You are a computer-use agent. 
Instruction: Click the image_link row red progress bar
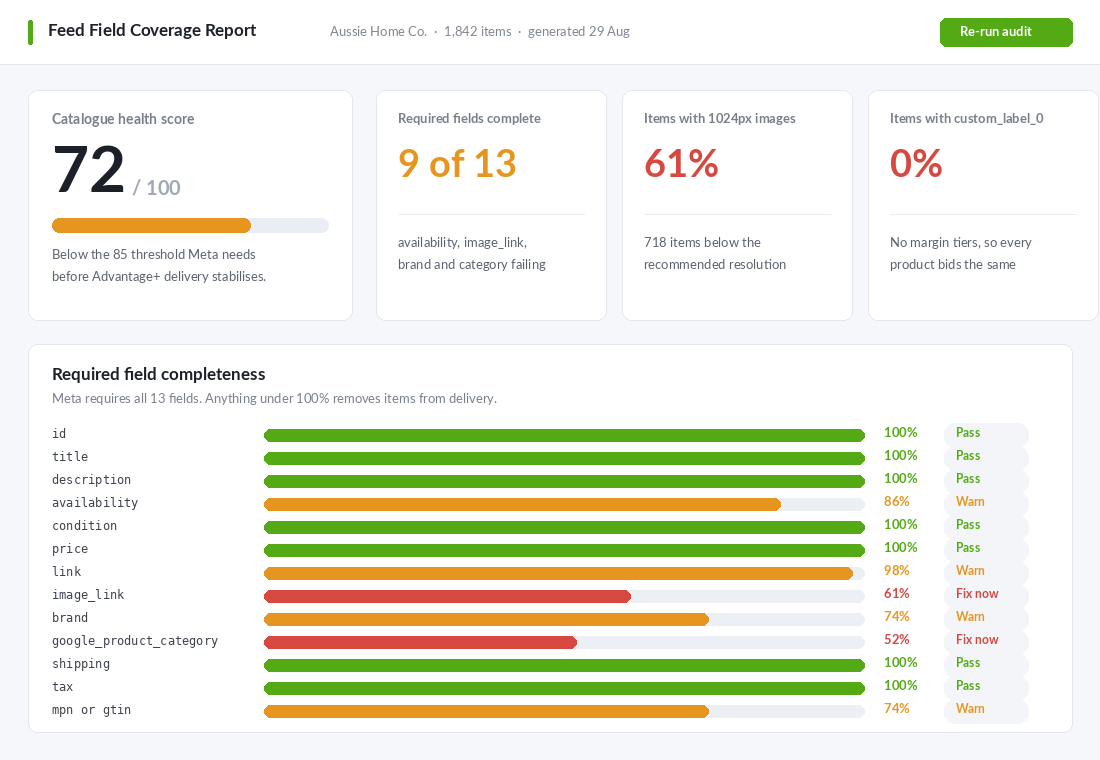[448, 596]
